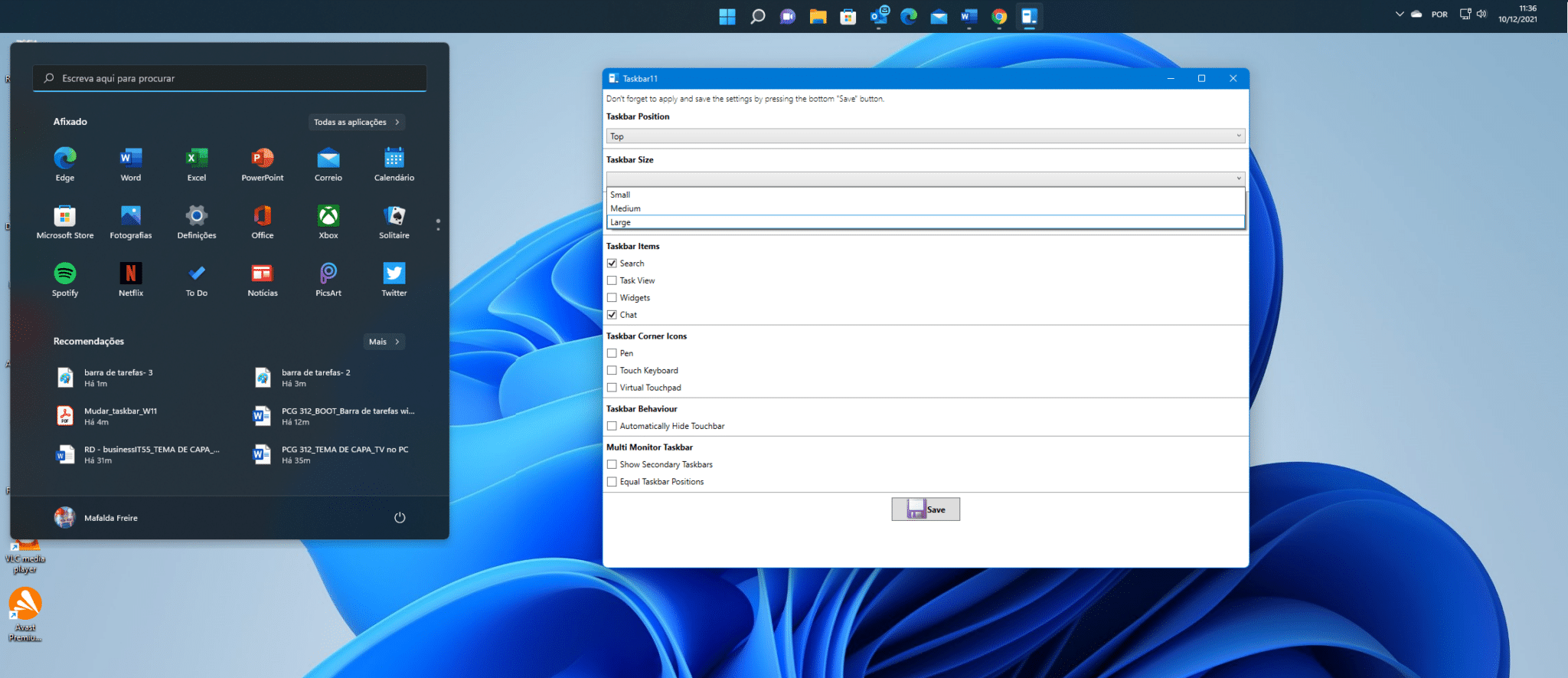Open Microsoft Store pinned app
Screen dimensions: 1568x678
(65, 217)
